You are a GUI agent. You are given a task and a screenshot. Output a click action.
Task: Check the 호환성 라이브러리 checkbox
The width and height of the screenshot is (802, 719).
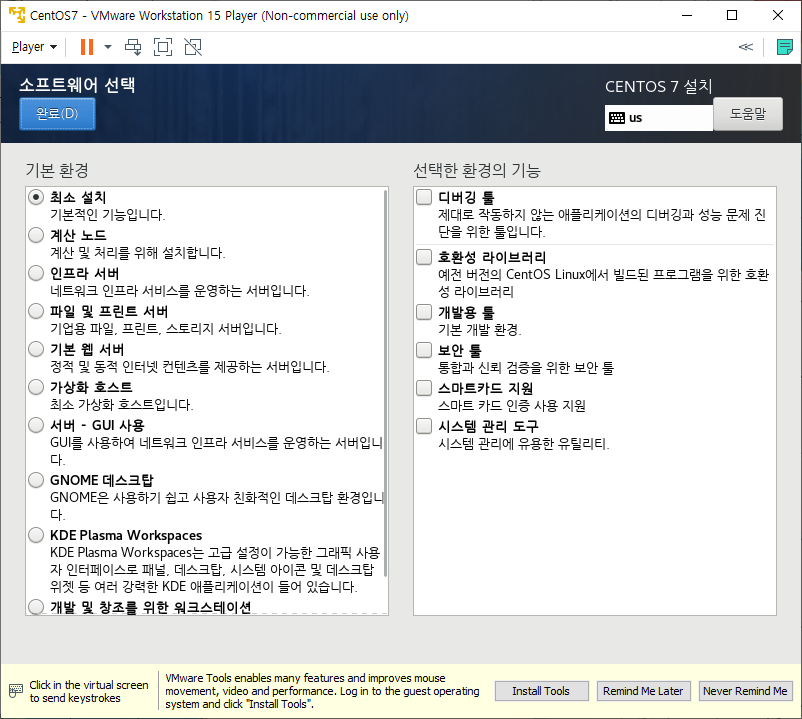[424, 257]
